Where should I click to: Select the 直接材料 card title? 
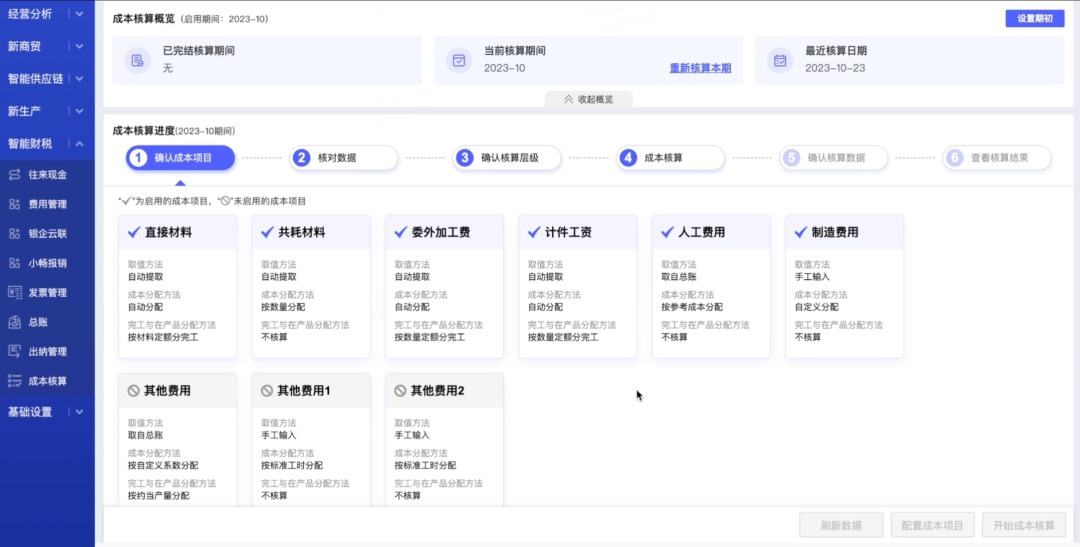tap(168, 232)
